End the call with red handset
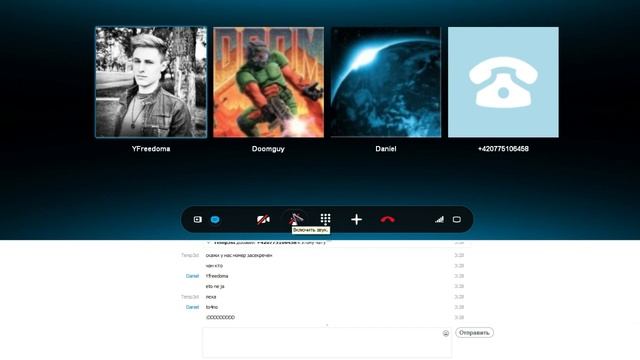The height and width of the screenshot is (360, 640). point(387,220)
